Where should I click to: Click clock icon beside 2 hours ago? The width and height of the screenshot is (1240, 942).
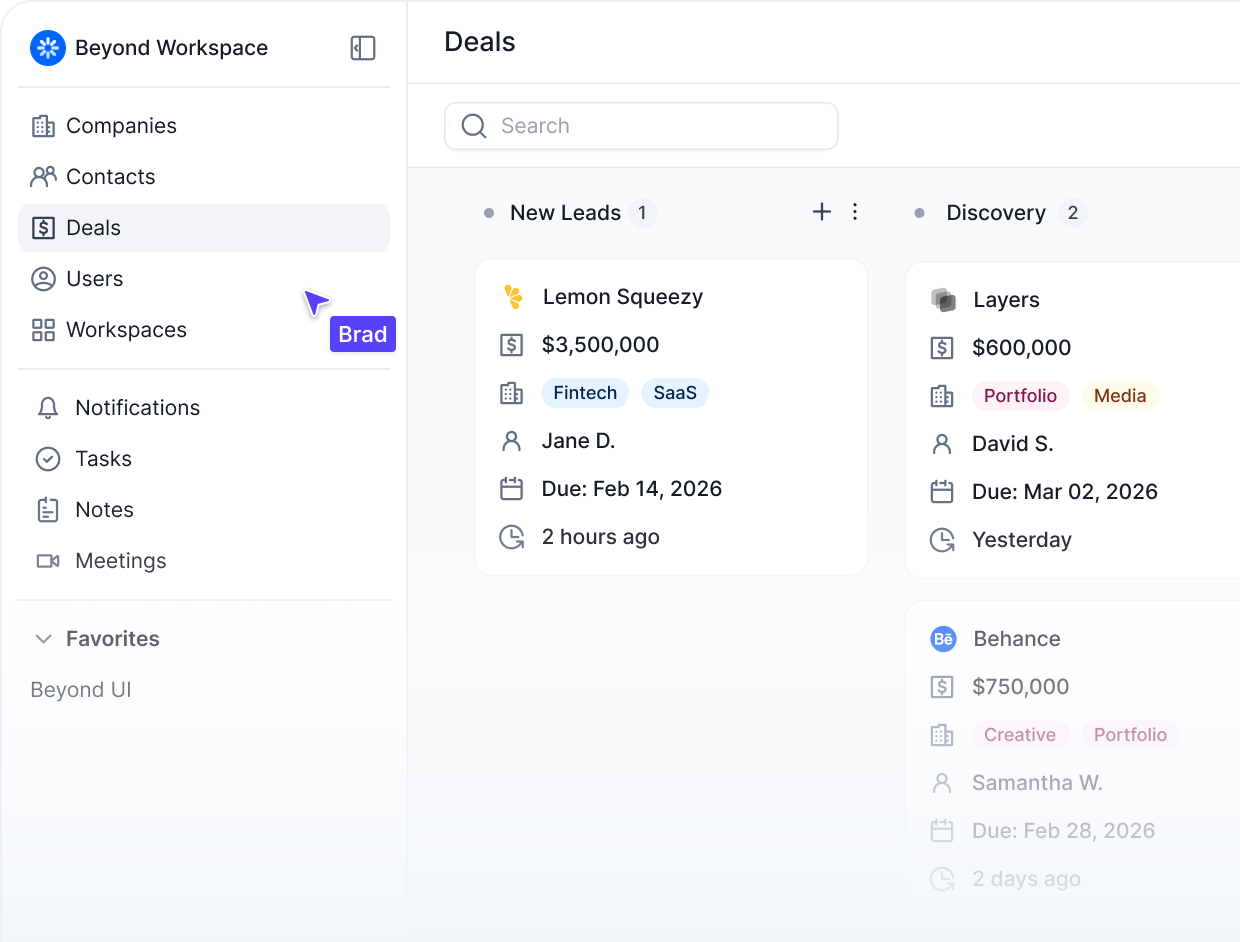[512, 537]
